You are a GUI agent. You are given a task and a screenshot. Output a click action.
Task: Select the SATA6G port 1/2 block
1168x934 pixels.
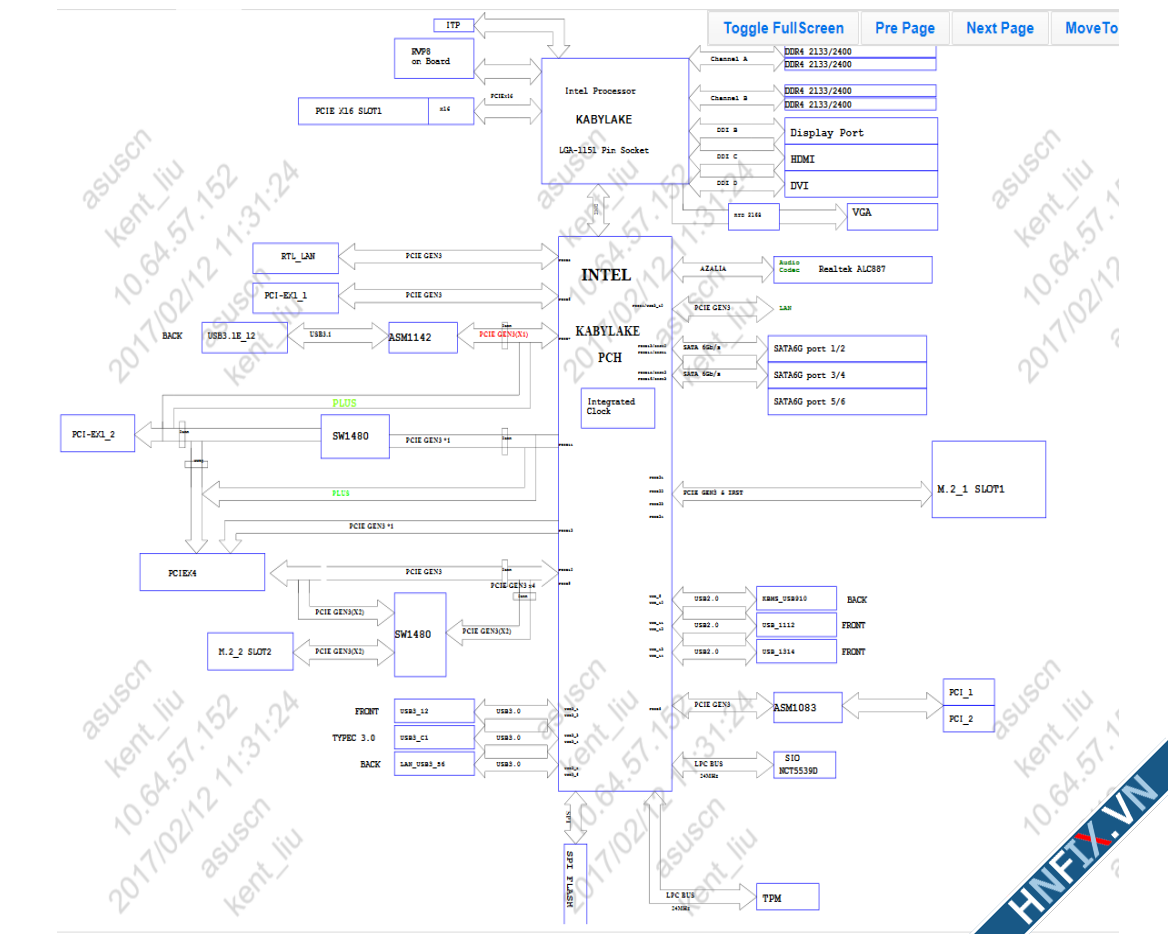pyautogui.click(x=848, y=348)
